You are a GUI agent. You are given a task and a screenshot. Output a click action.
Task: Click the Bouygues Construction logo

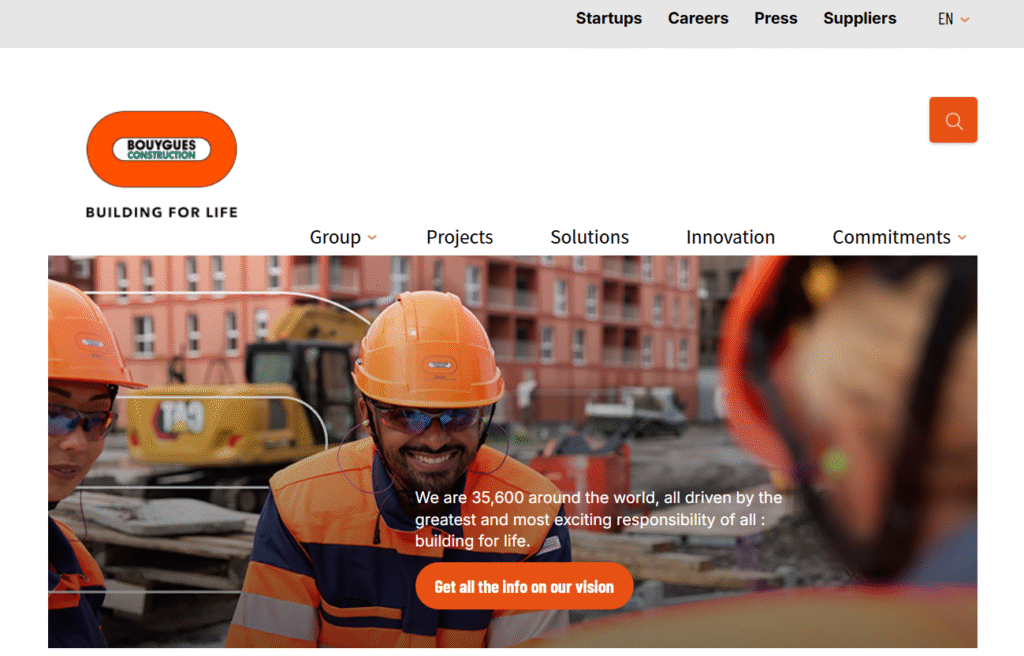pyautogui.click(x=161, y=149)
